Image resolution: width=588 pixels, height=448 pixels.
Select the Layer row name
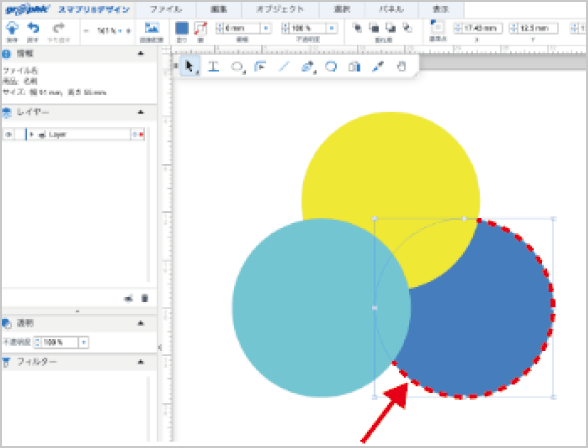tap(57, 134)
